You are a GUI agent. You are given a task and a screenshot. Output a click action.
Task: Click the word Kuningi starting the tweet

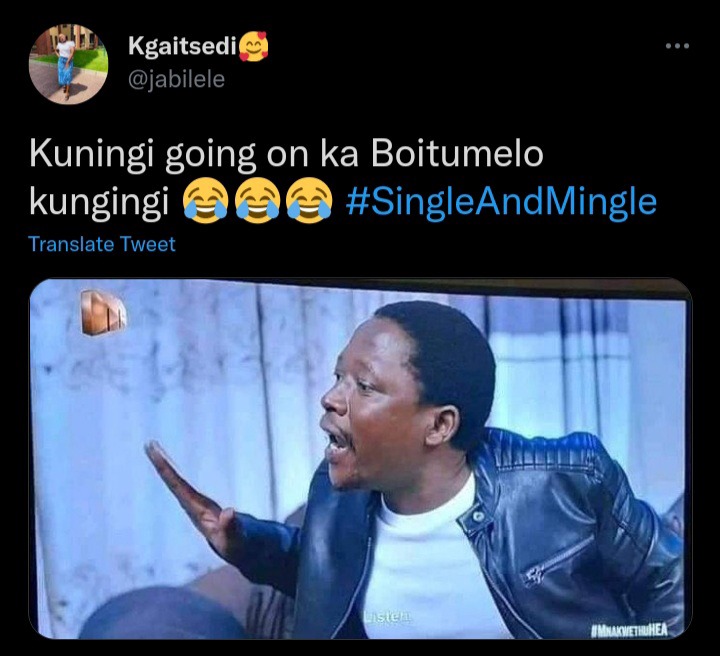[91, 154]
